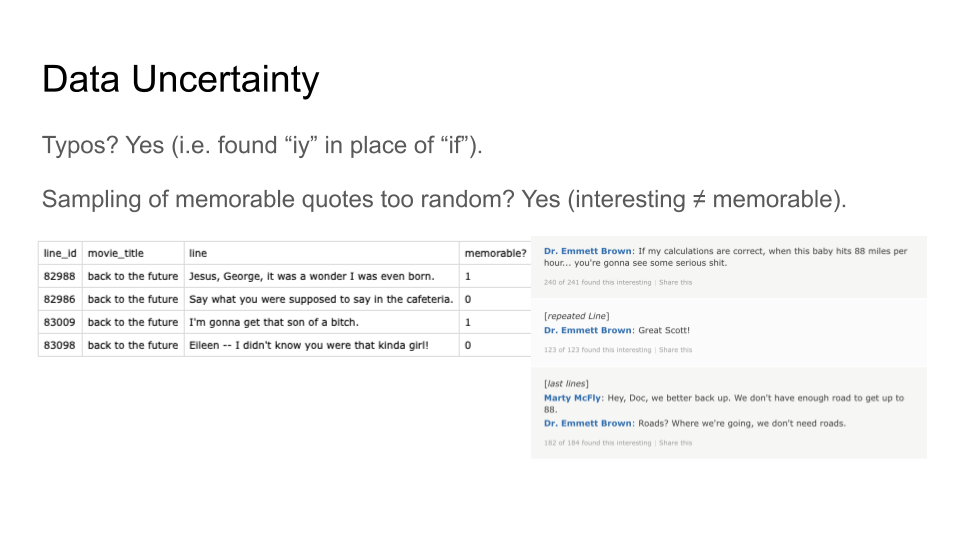Click the 'line' column header

pos(198,253)
